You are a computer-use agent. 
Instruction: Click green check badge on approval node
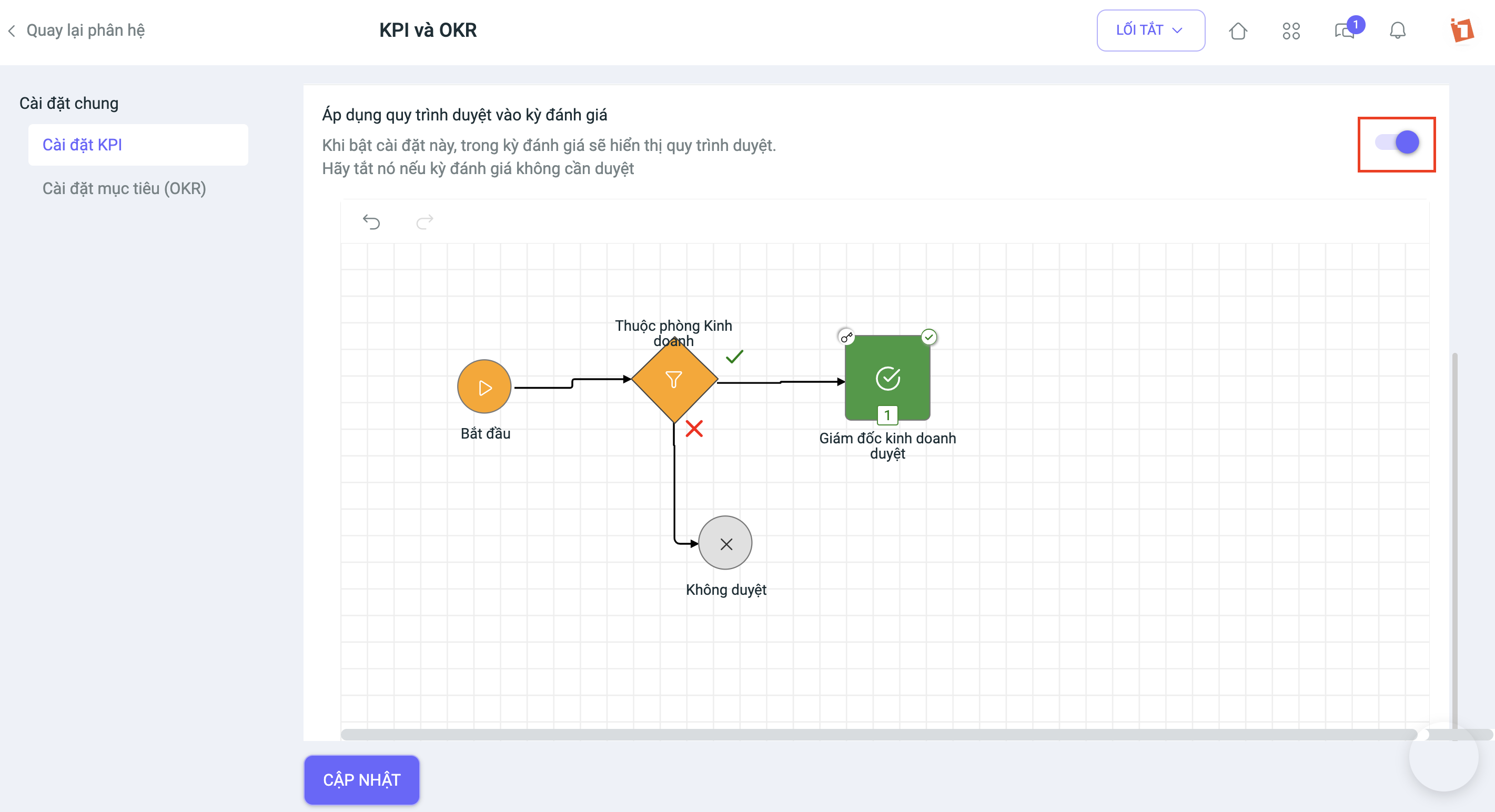(929, 337)
